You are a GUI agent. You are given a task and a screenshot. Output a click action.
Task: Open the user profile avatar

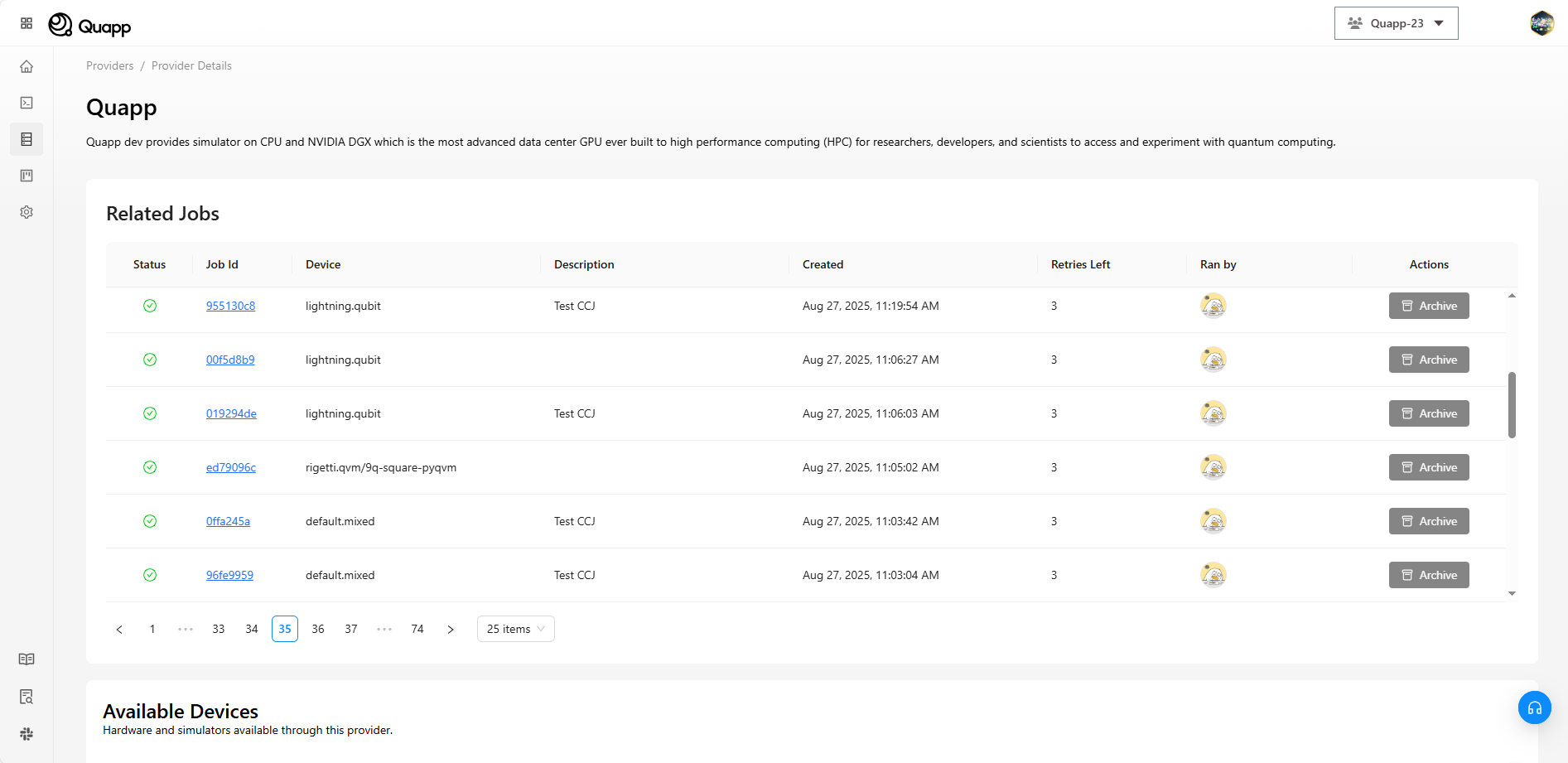click(x=1541, y=23)
